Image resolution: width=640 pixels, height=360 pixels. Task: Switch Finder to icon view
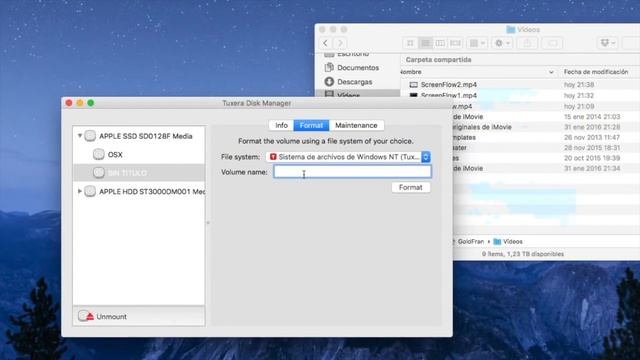(x=410, y=43)
